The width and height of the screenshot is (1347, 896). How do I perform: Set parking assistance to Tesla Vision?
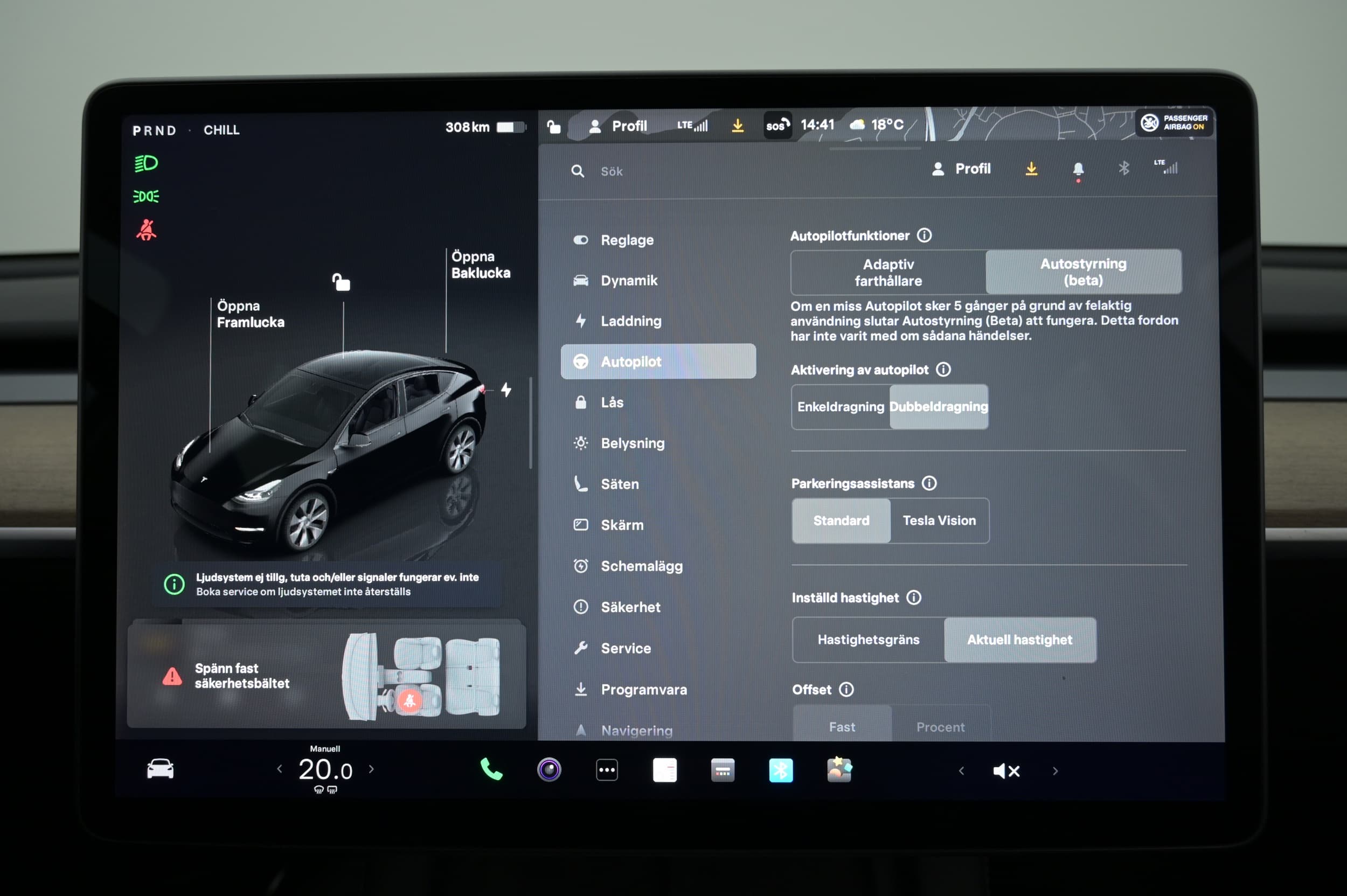940,520
